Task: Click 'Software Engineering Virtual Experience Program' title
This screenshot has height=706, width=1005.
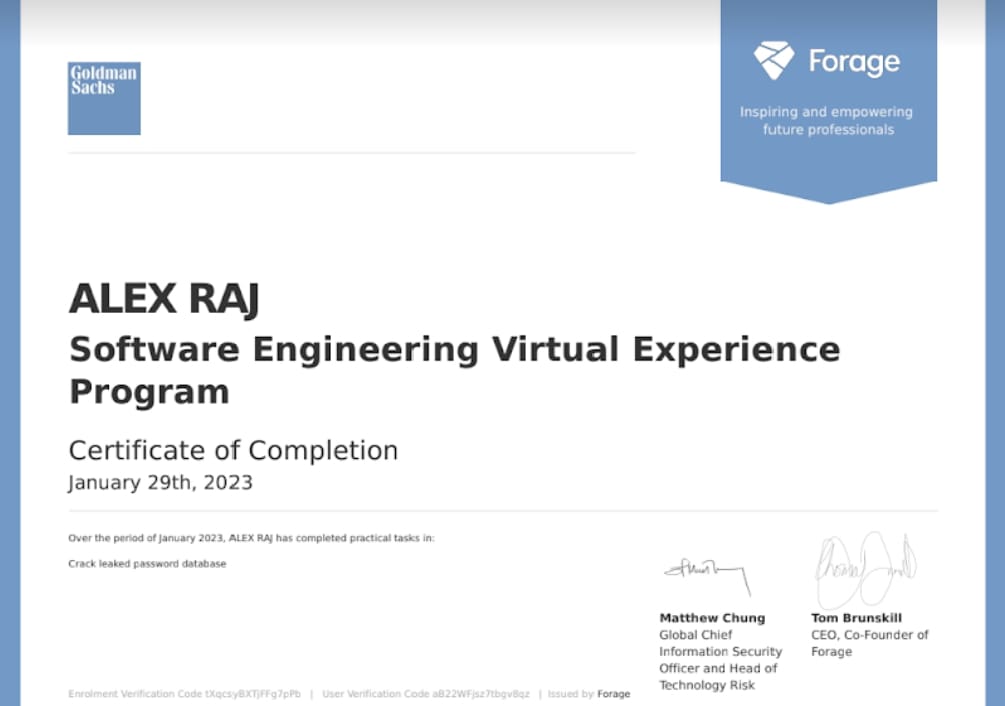Action: (x=454, y=370)
